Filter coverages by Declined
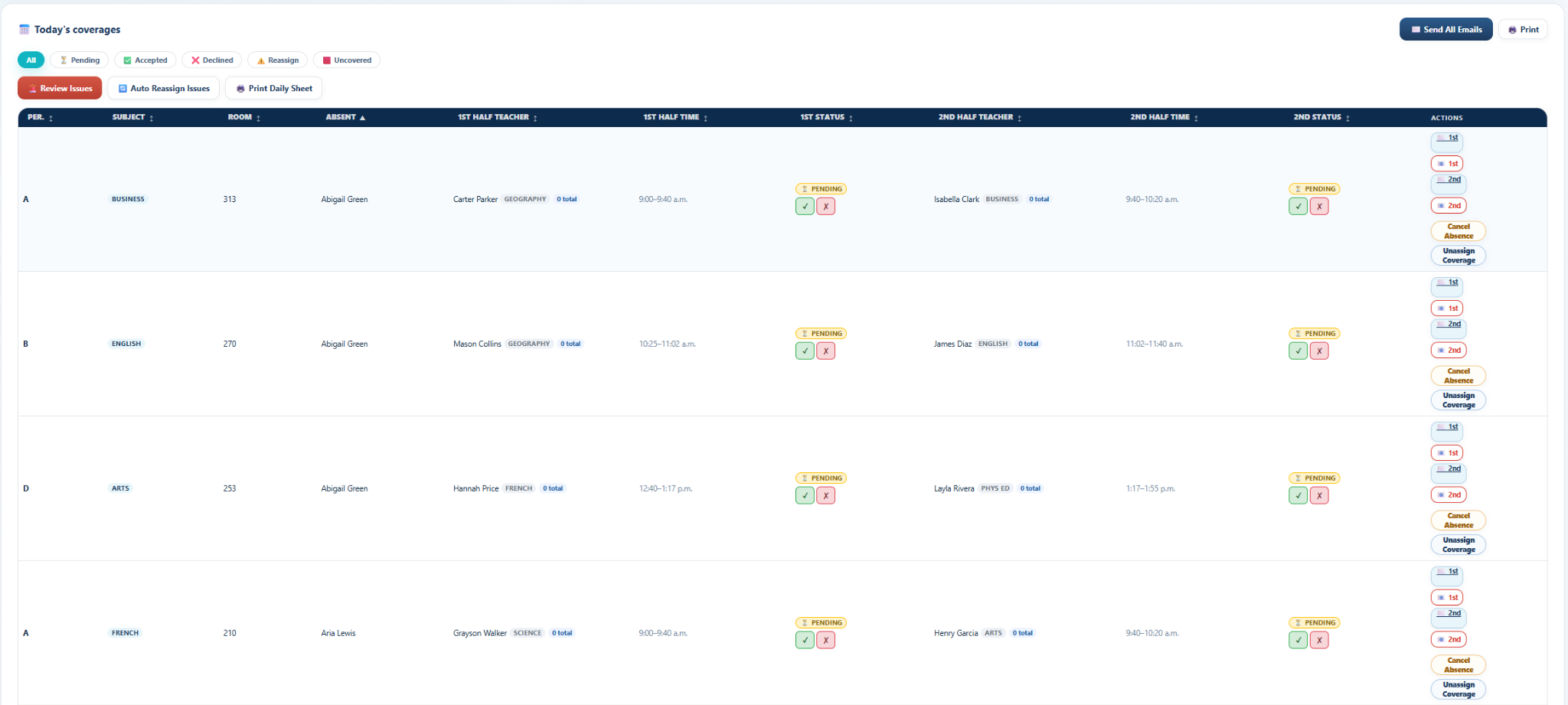 coord(212,60)
